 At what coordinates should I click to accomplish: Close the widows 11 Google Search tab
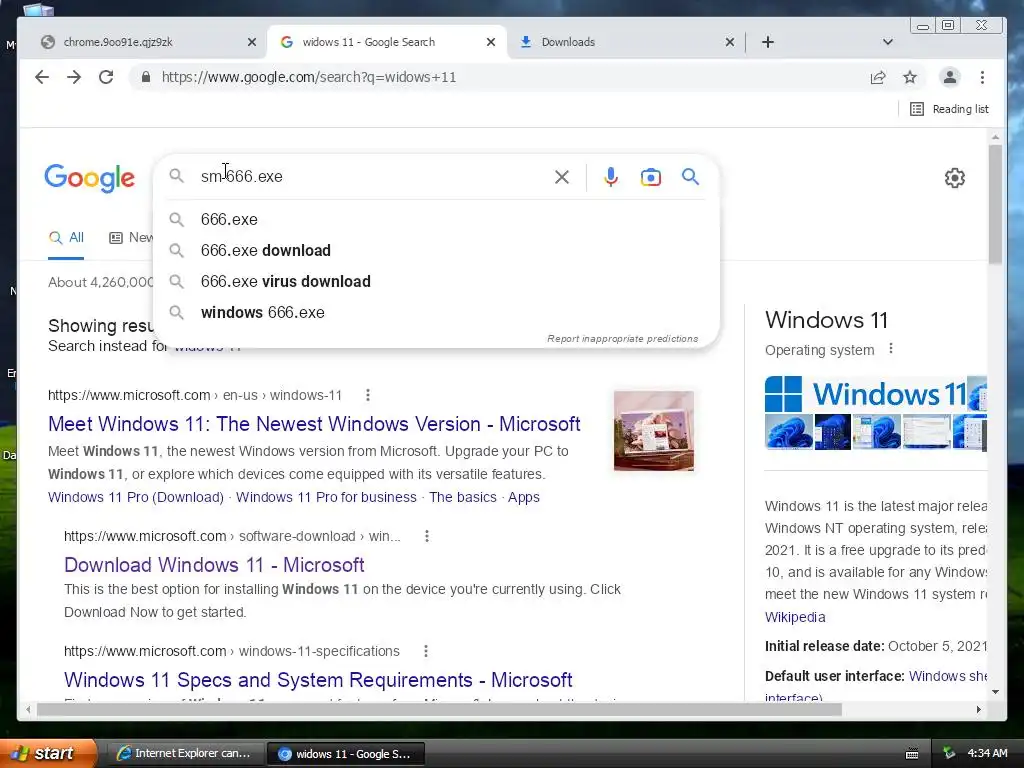click(x=491, y=42)
